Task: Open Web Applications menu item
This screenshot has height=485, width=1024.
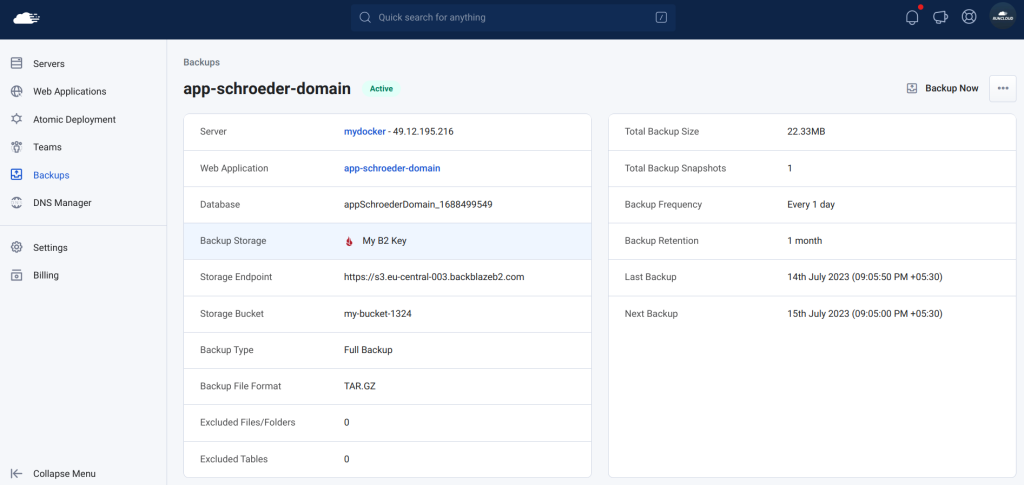Action: click(70, 91)
